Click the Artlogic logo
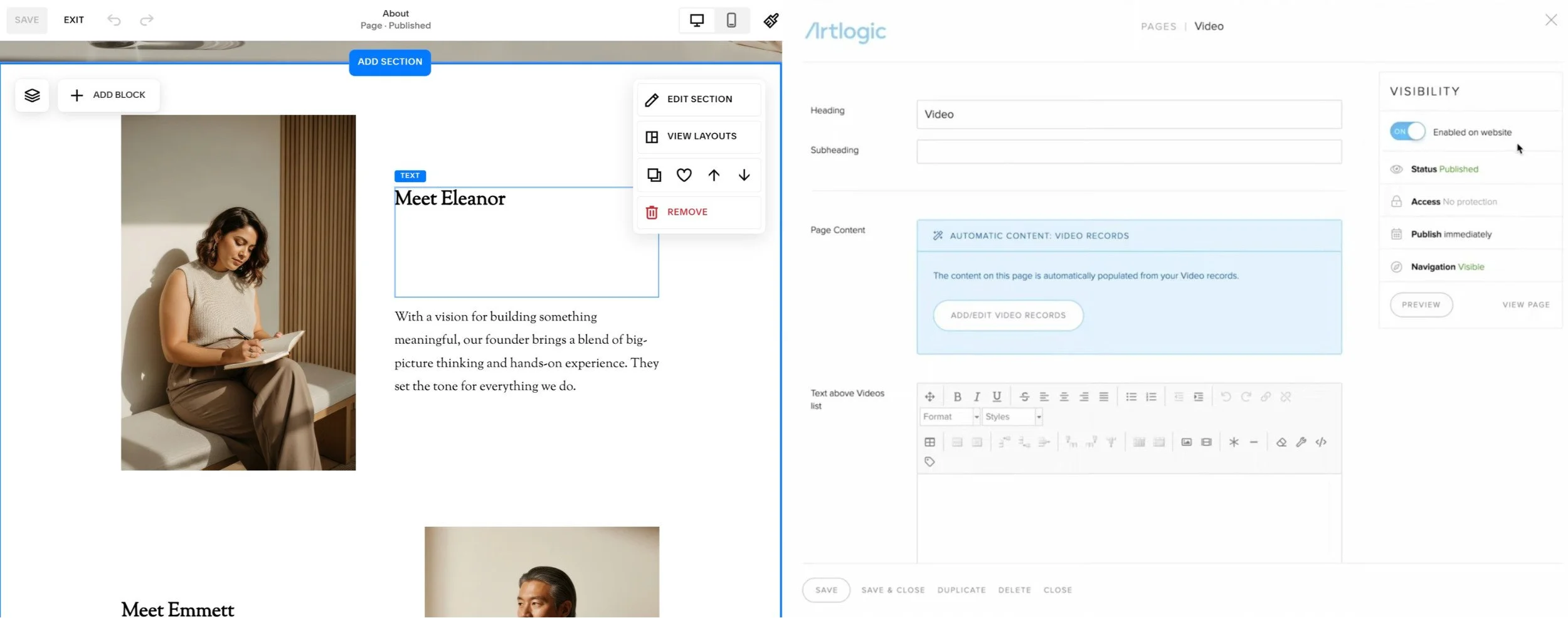Screen dimensions: 1568x618 pyautogui.click(x=845, y=31)
